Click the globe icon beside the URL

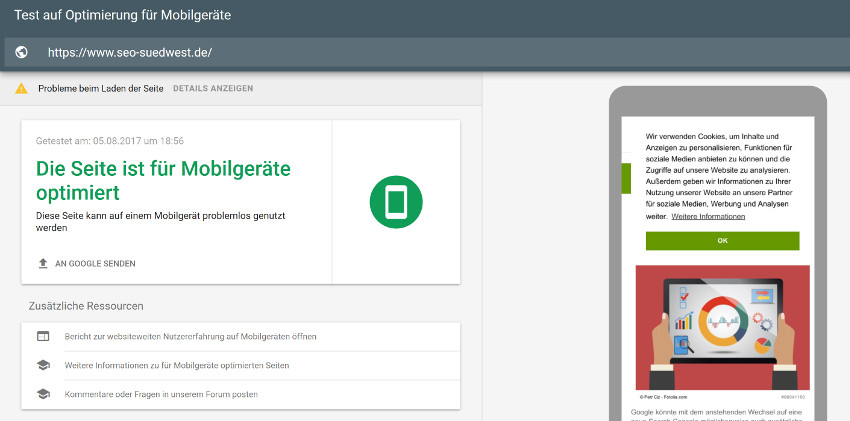(22, 53)
